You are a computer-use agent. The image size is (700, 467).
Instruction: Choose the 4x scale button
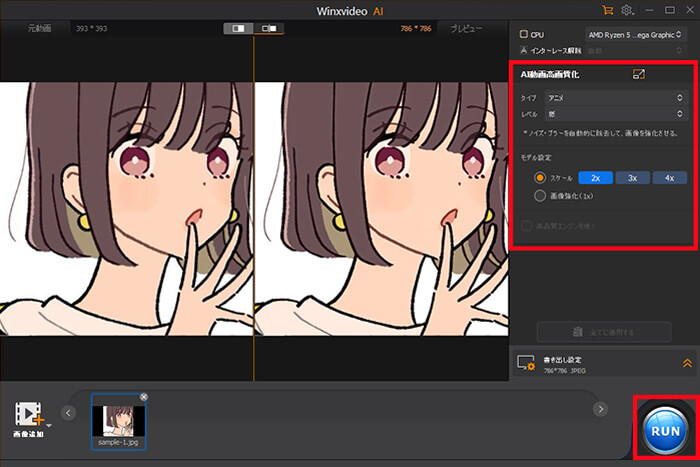pos(670,178)
